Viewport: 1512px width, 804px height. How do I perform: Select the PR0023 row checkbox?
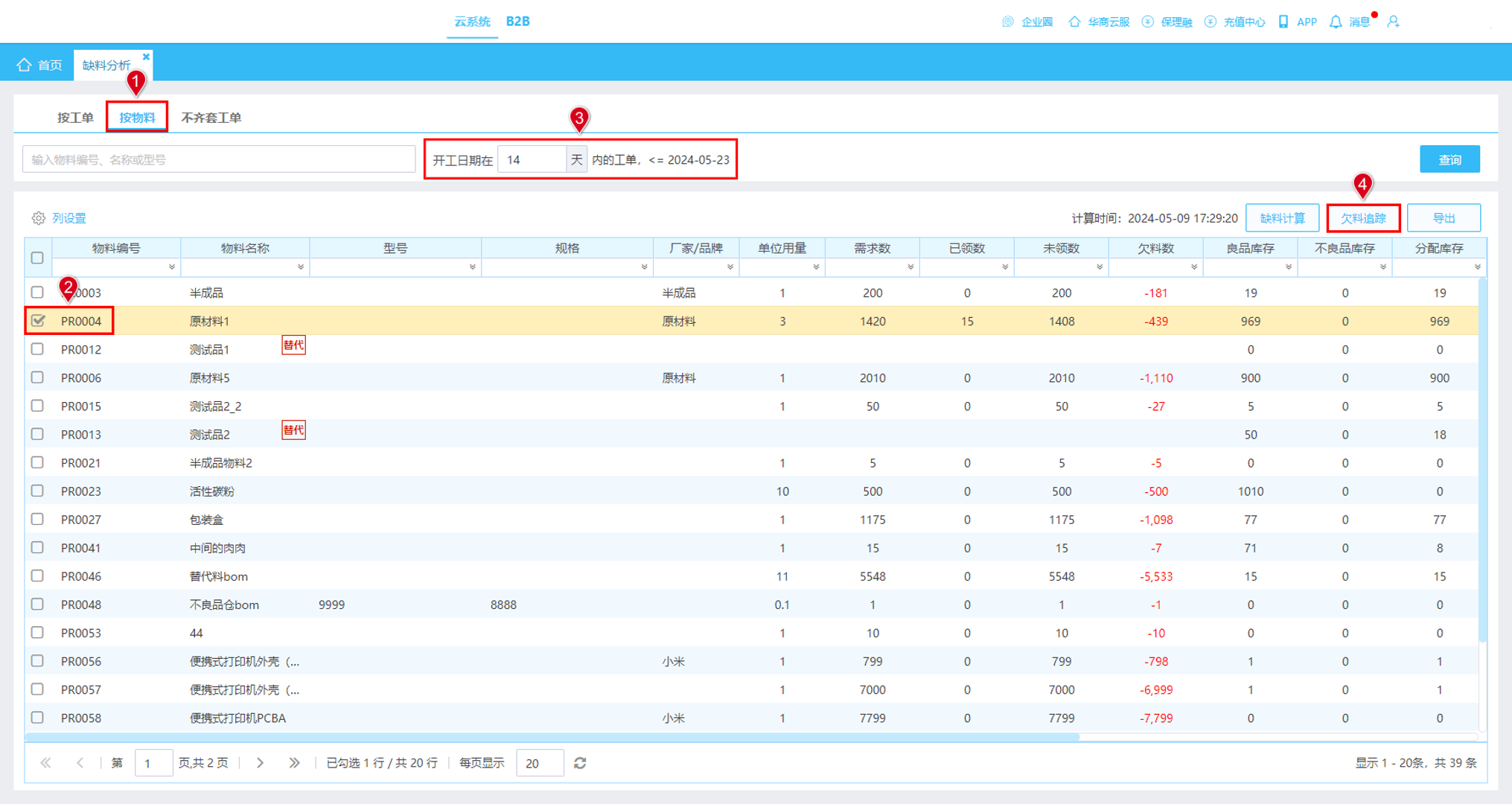click(37, 491)
